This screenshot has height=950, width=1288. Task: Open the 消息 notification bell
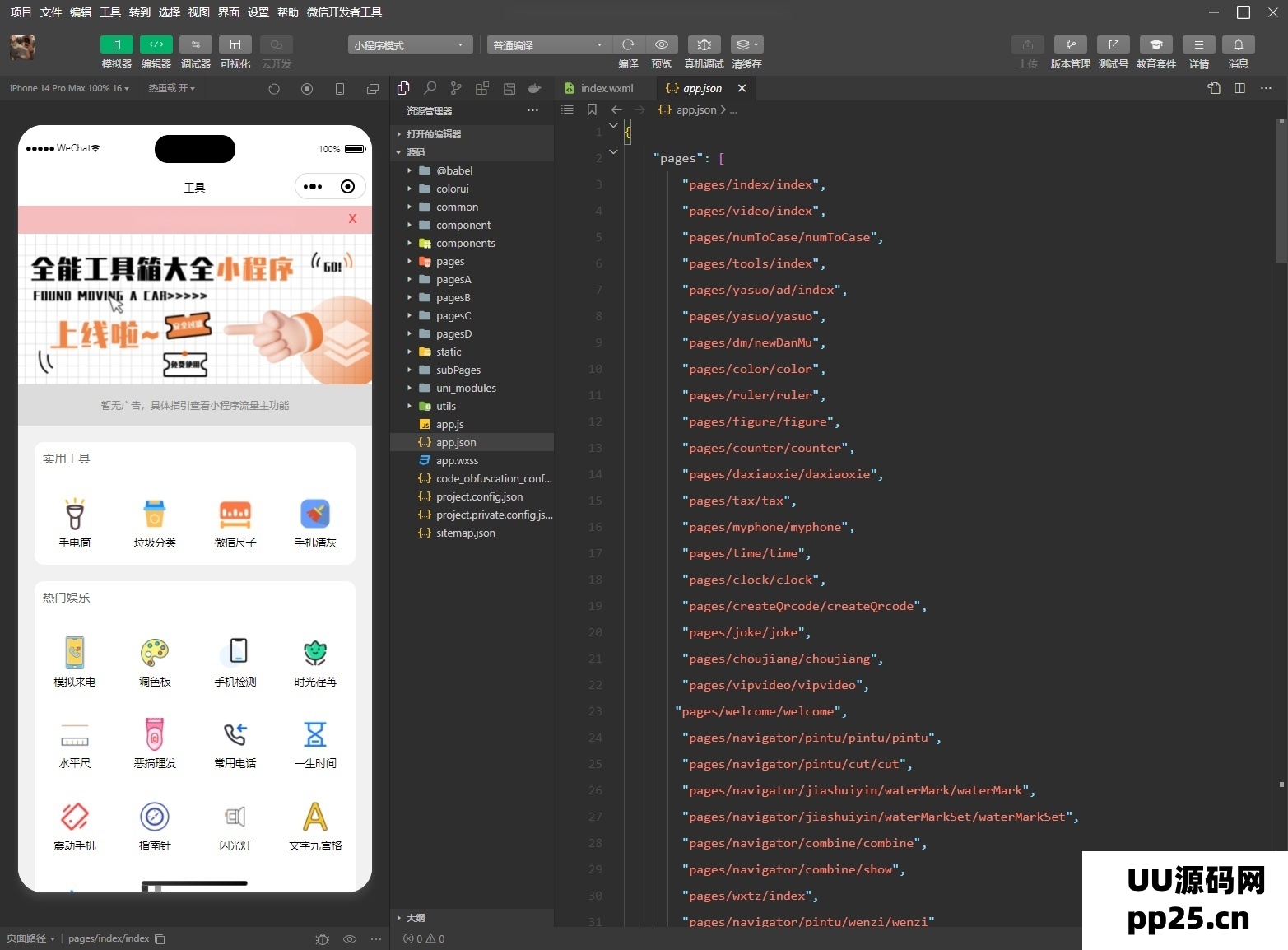tap(1238, 44)
